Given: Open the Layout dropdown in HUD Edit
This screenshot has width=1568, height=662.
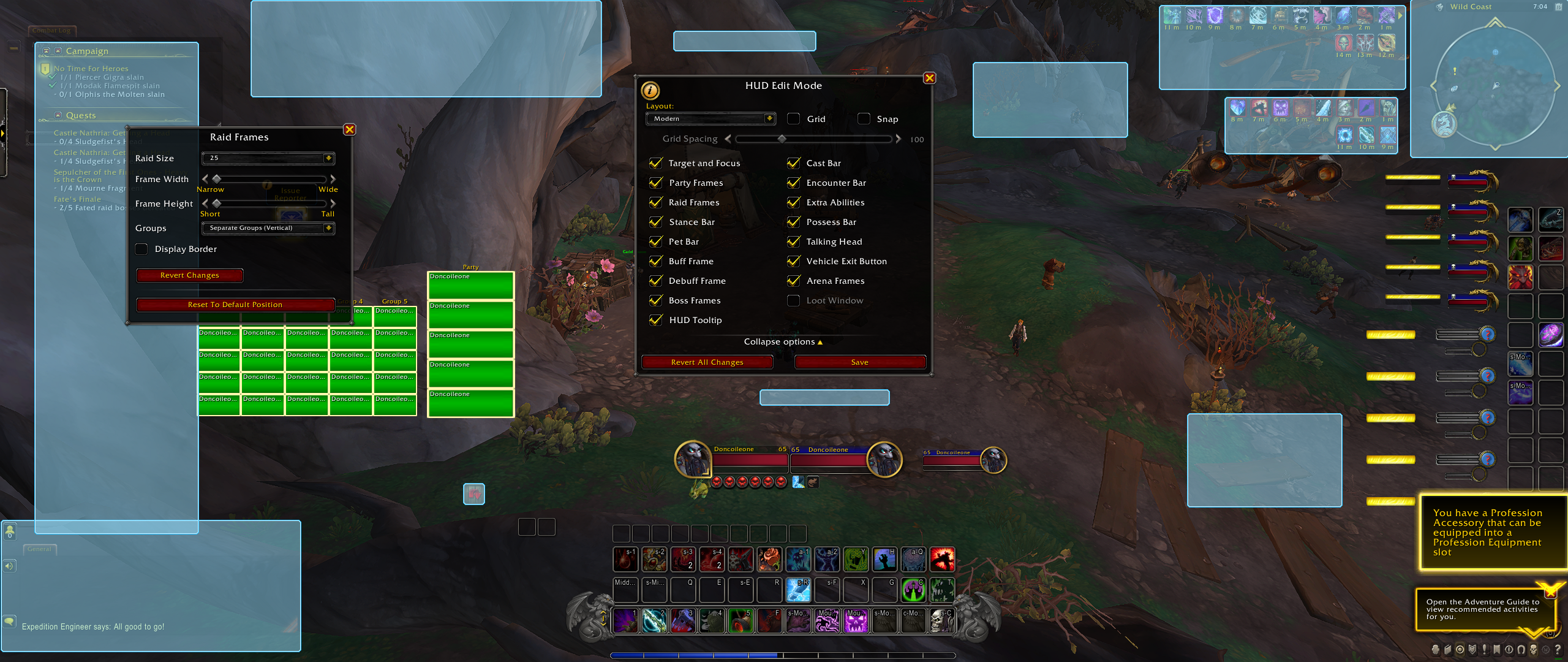Looking at the screenshot, I should click(x=707, y=118).
